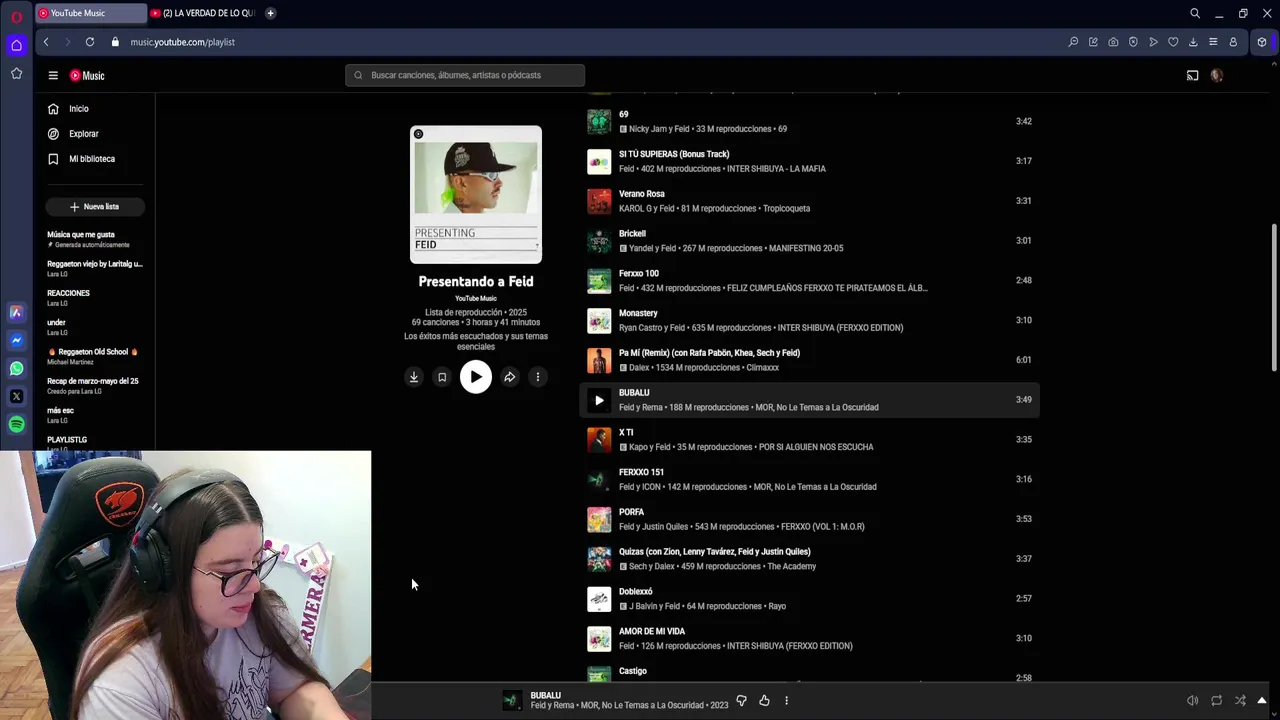Click the page vertical scrollbar thumb

pyautogui.click(x=1274, y=298)
